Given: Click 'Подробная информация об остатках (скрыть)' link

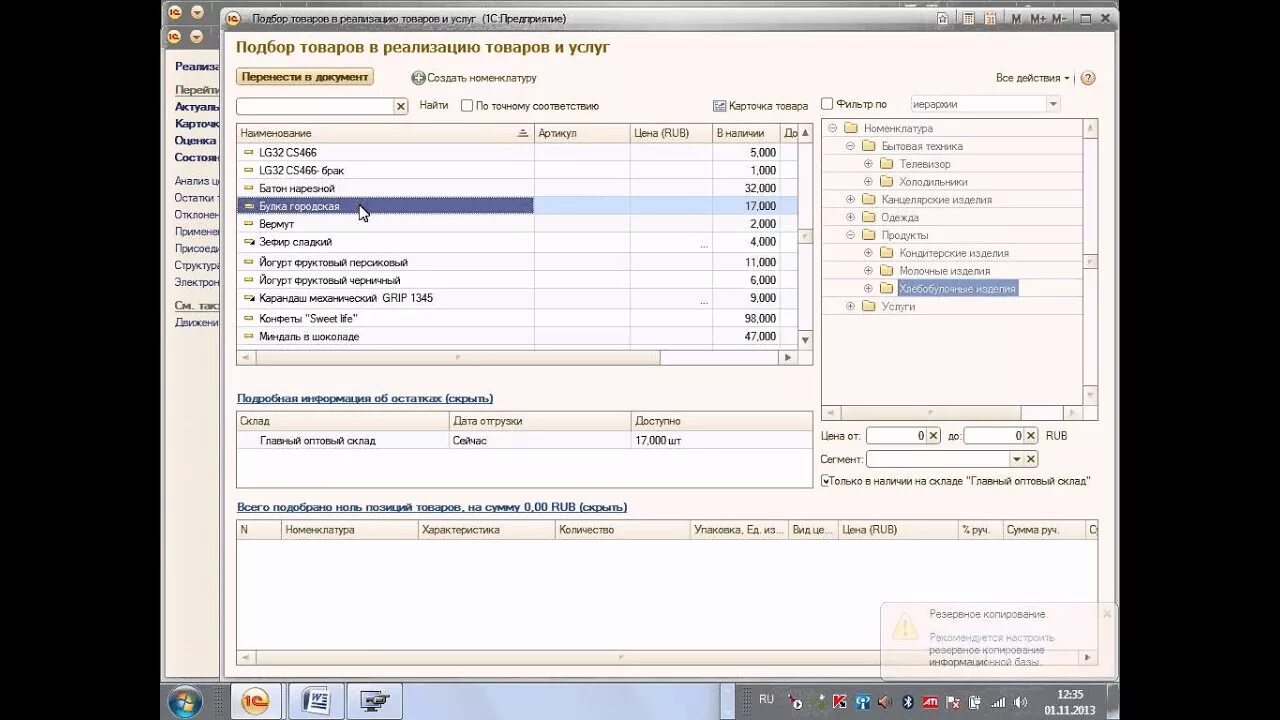Looking at the screenshot, I should pyautogui.click(x=364, y=398).
